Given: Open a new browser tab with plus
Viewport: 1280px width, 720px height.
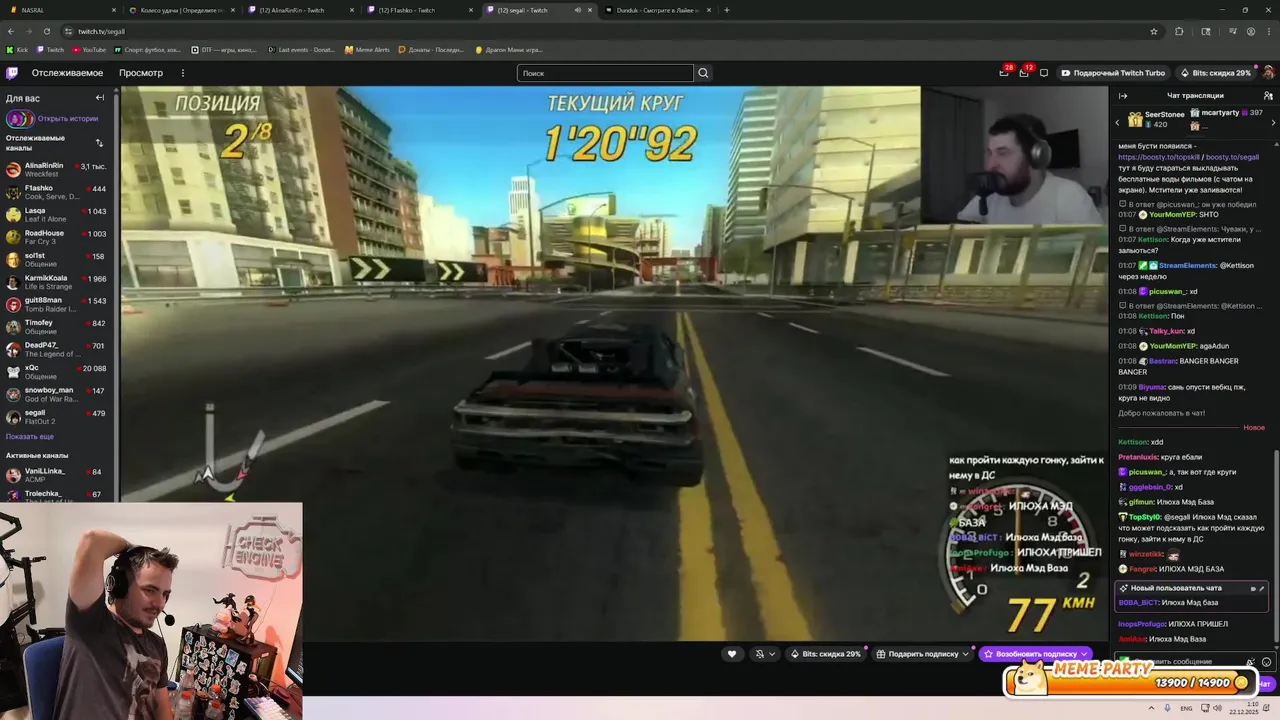Looking at the screenshot, I should (x=726, y=10).
